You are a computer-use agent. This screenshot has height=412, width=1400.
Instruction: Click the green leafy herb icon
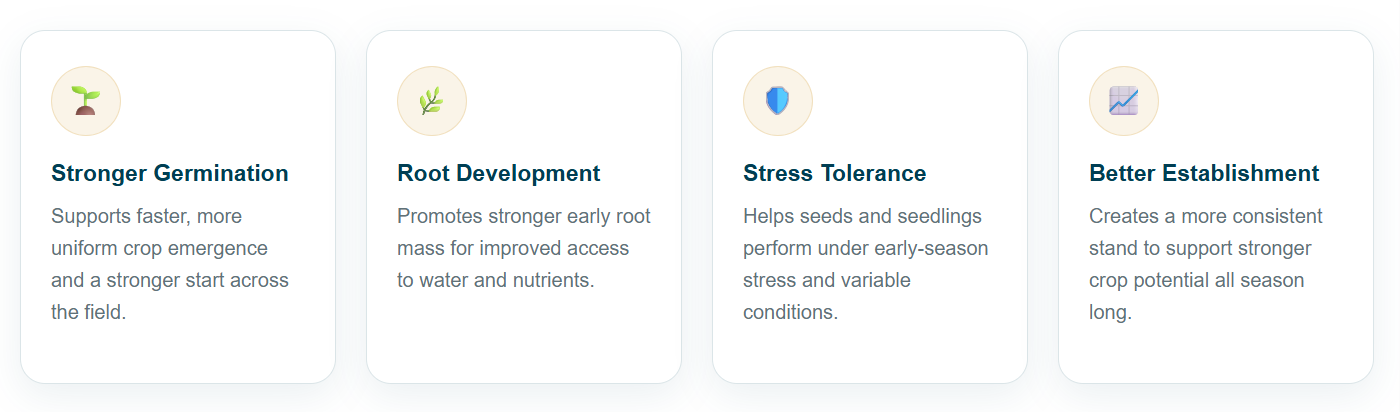click(x=432, y=101)
